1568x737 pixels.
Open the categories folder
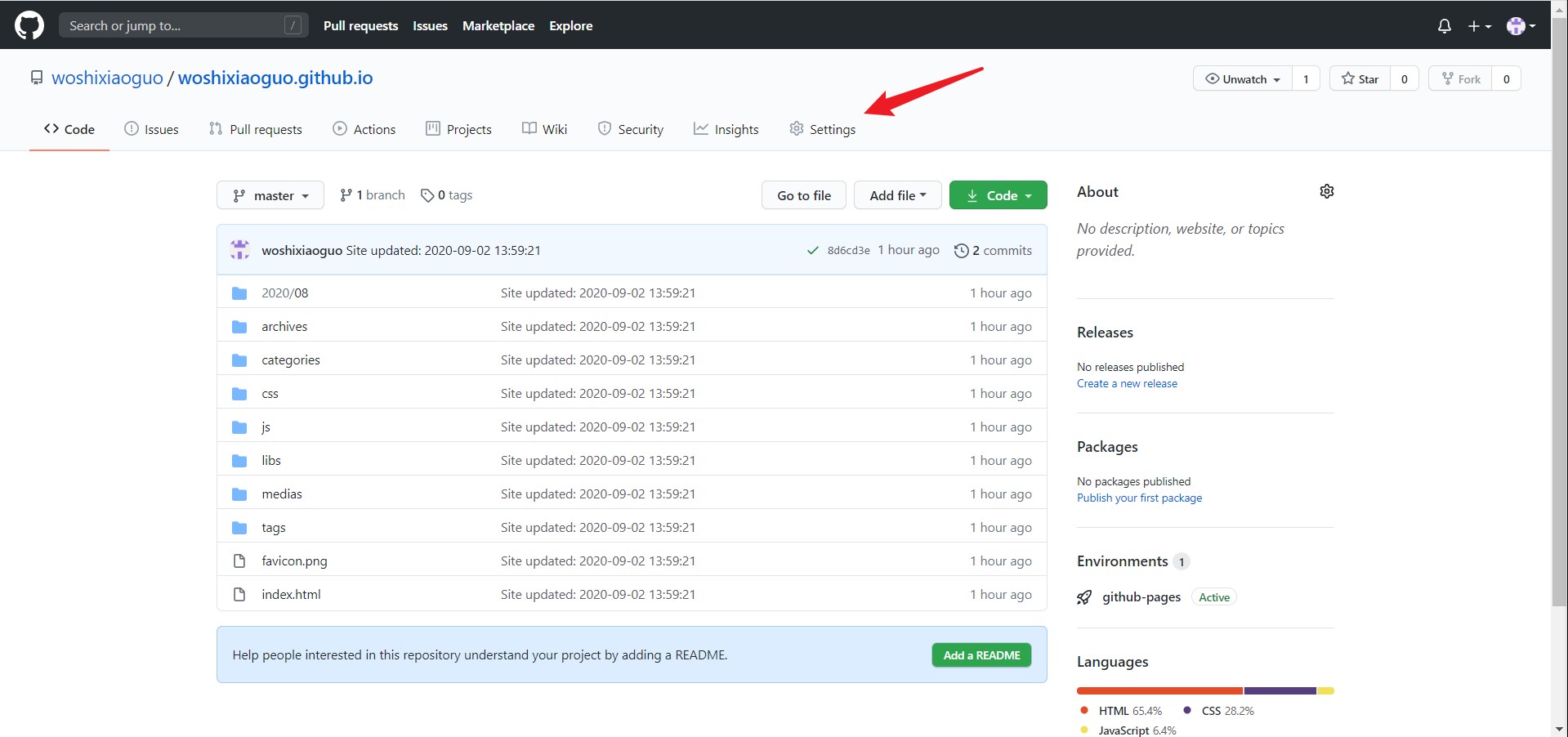click(x=291, y=360)
